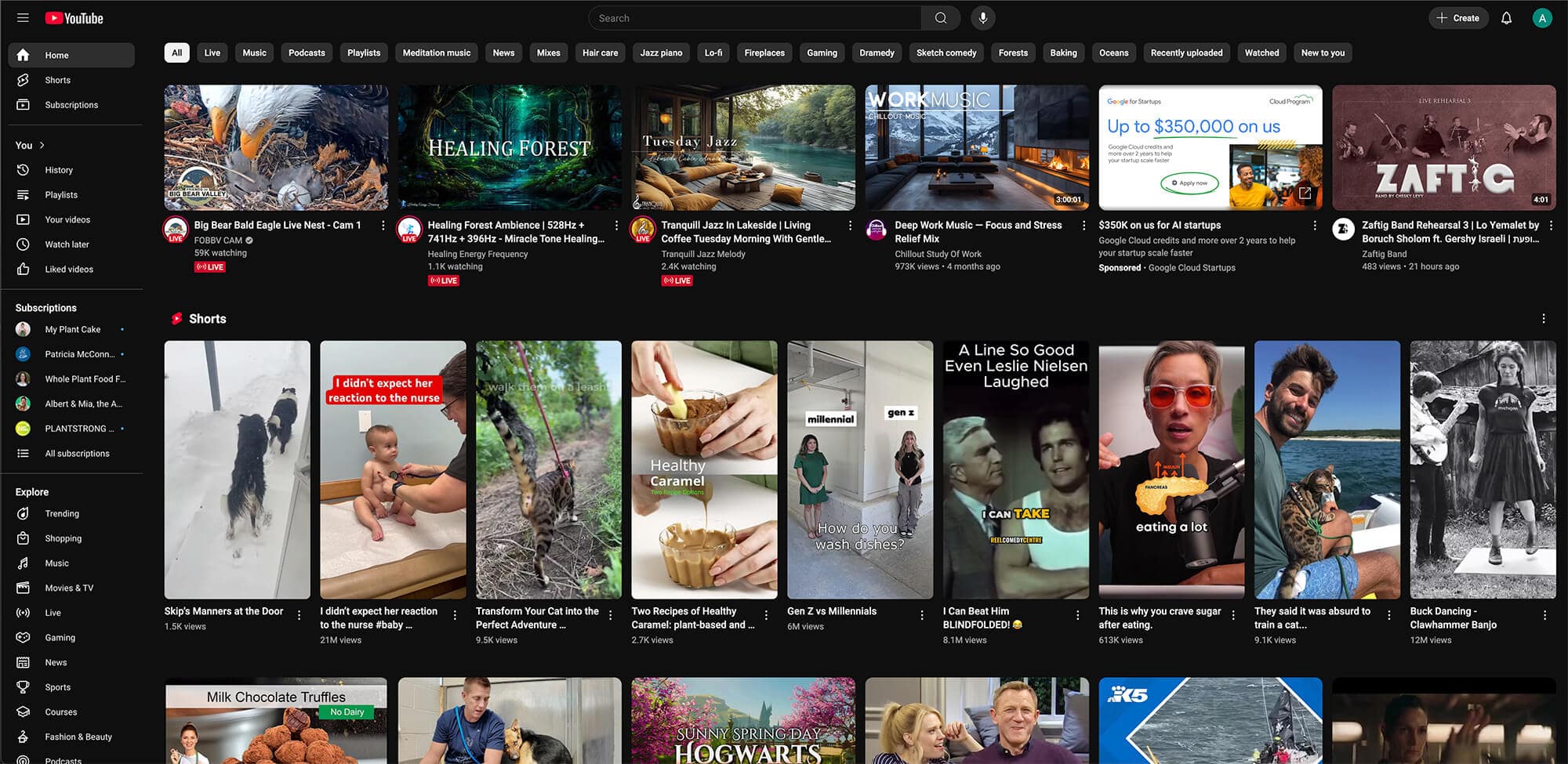Play the Buck Dancing Clawhammer Banjo short
Image resolution: width=1568 pixels, height=764 pixels.
tap(1483, 469)
